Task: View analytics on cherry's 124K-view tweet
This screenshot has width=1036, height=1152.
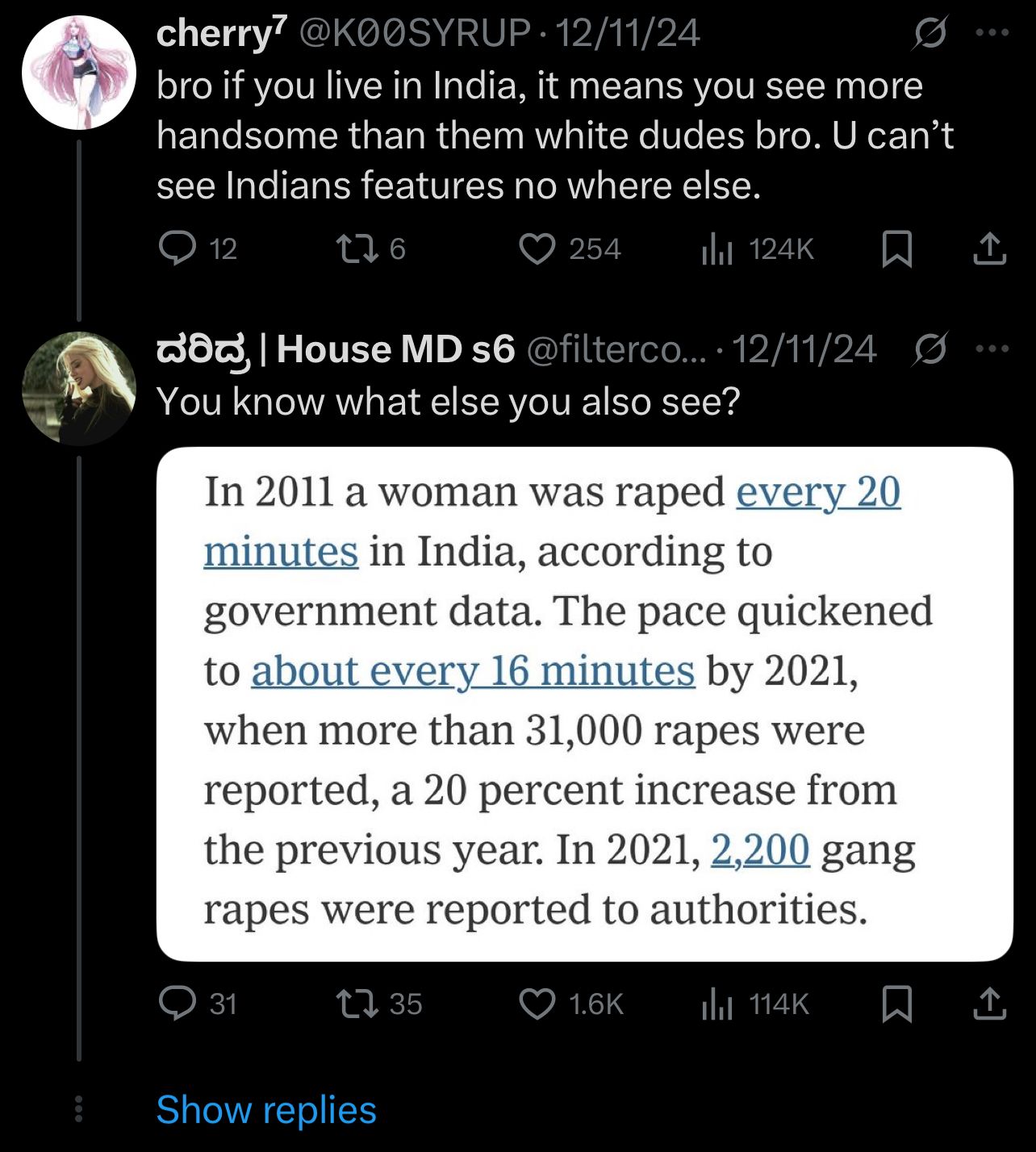Action: 716,248
